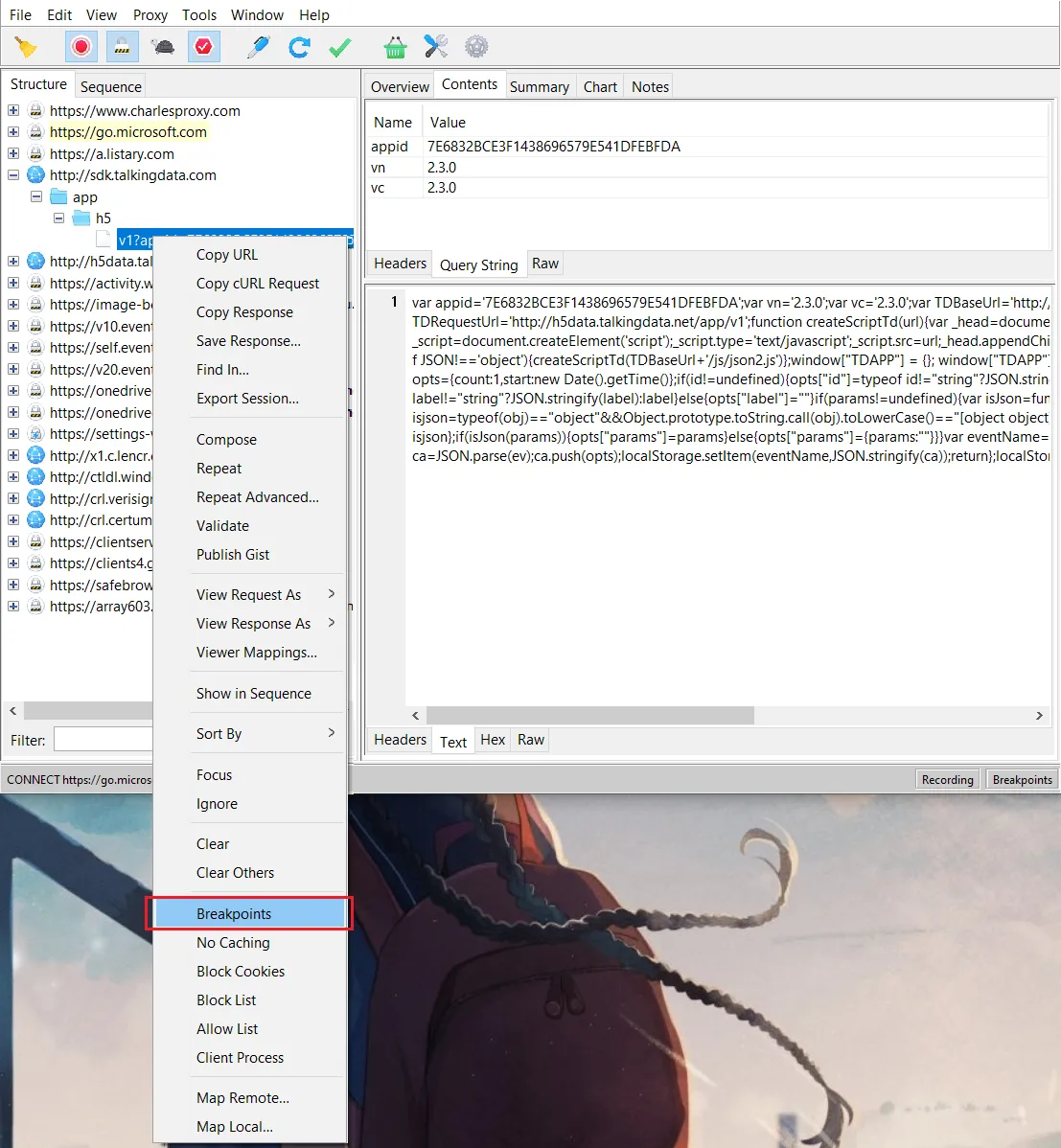Click the blue repeat request icon
This screenshot has width=1061, height=1148.
[299, 48]
